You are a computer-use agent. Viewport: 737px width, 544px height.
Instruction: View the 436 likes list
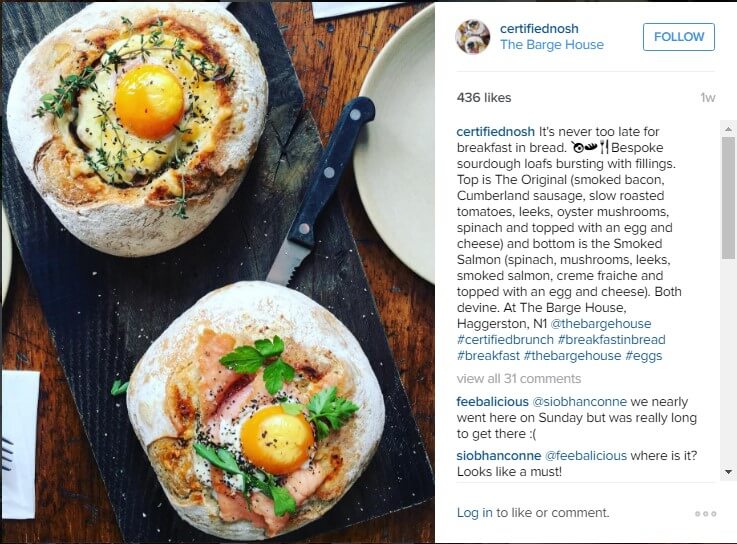(484, 98)
